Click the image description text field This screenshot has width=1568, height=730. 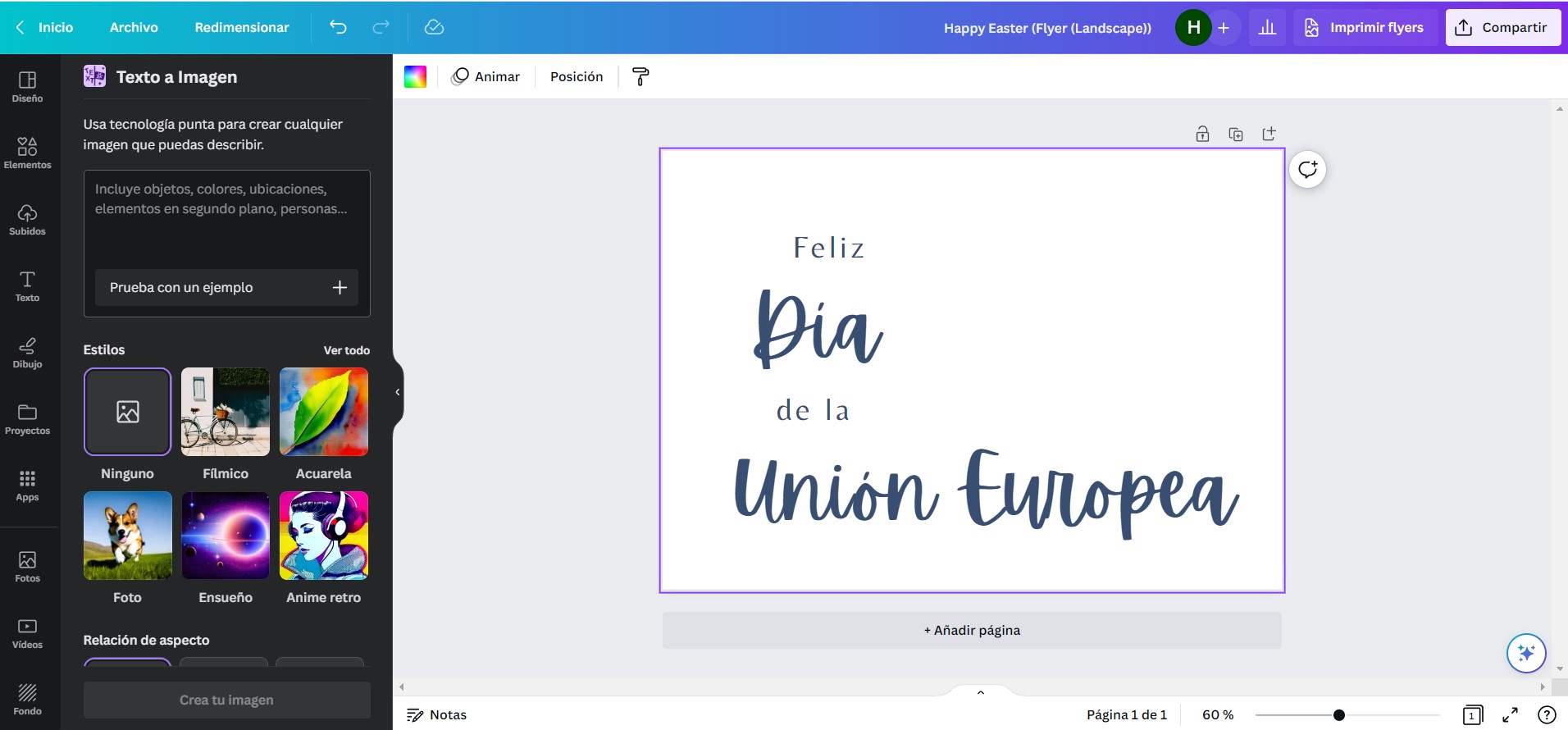click(226, 217)
